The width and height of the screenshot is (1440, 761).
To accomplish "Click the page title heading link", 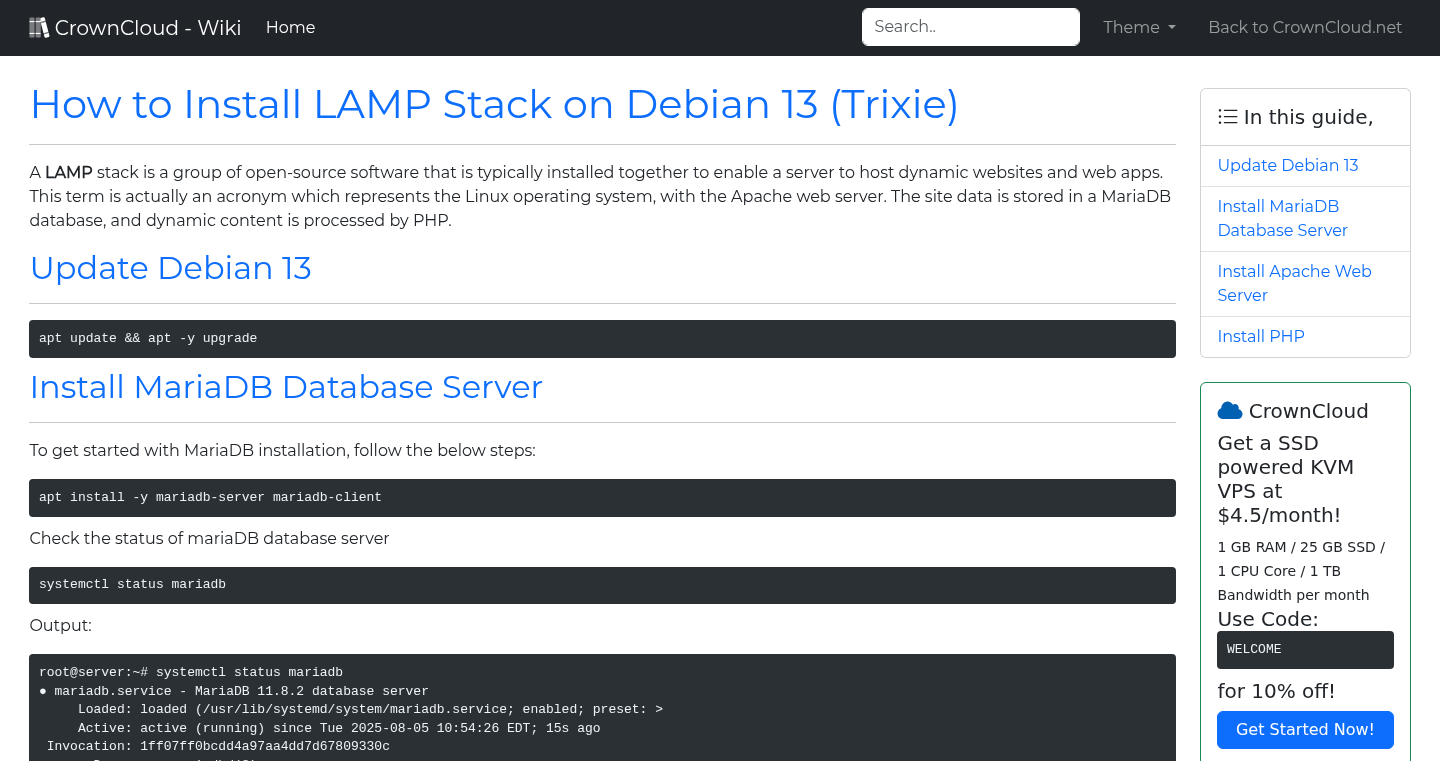I will [x=494, y=104].
